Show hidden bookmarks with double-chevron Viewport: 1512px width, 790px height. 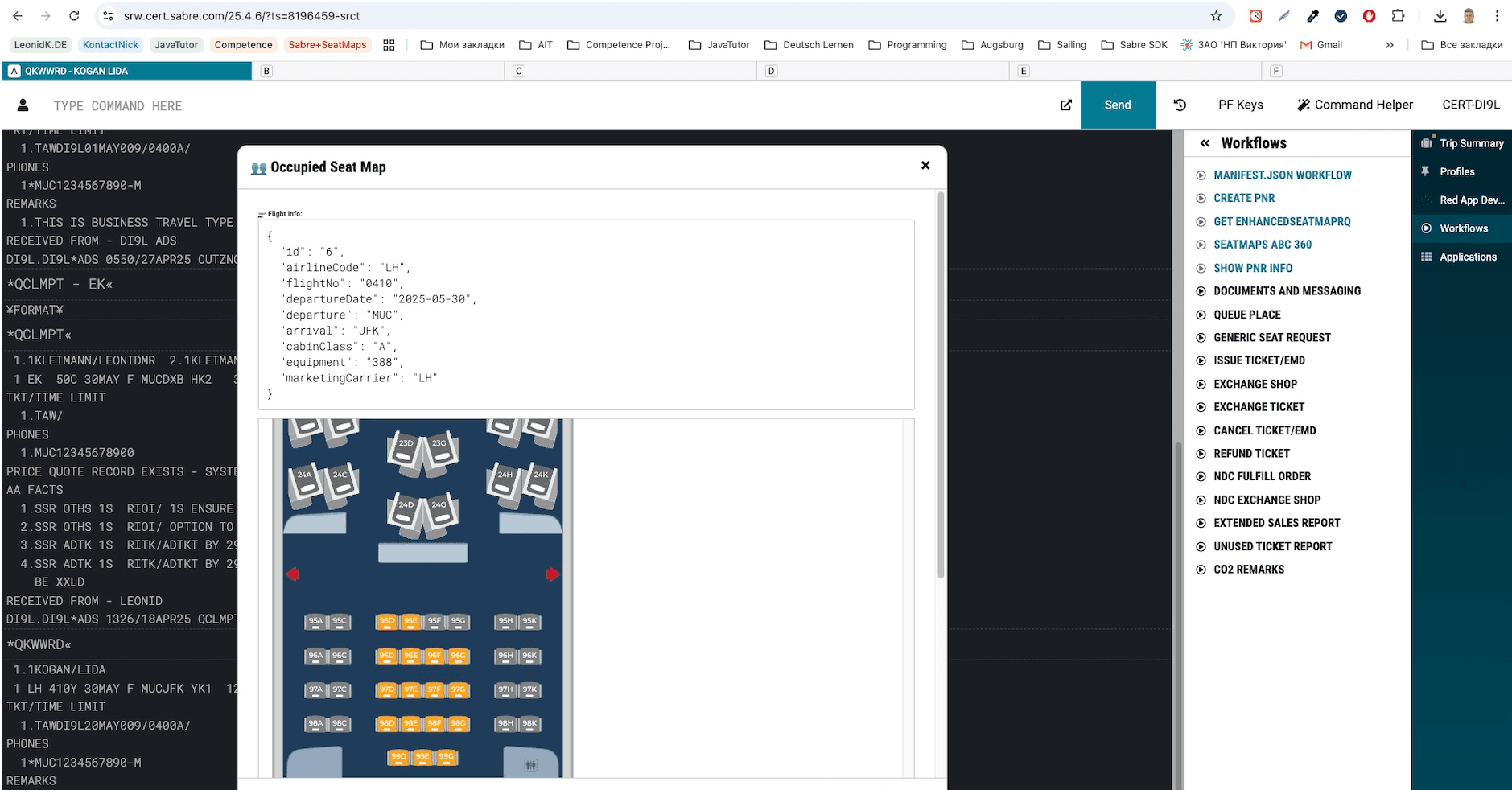point(1389,45)
